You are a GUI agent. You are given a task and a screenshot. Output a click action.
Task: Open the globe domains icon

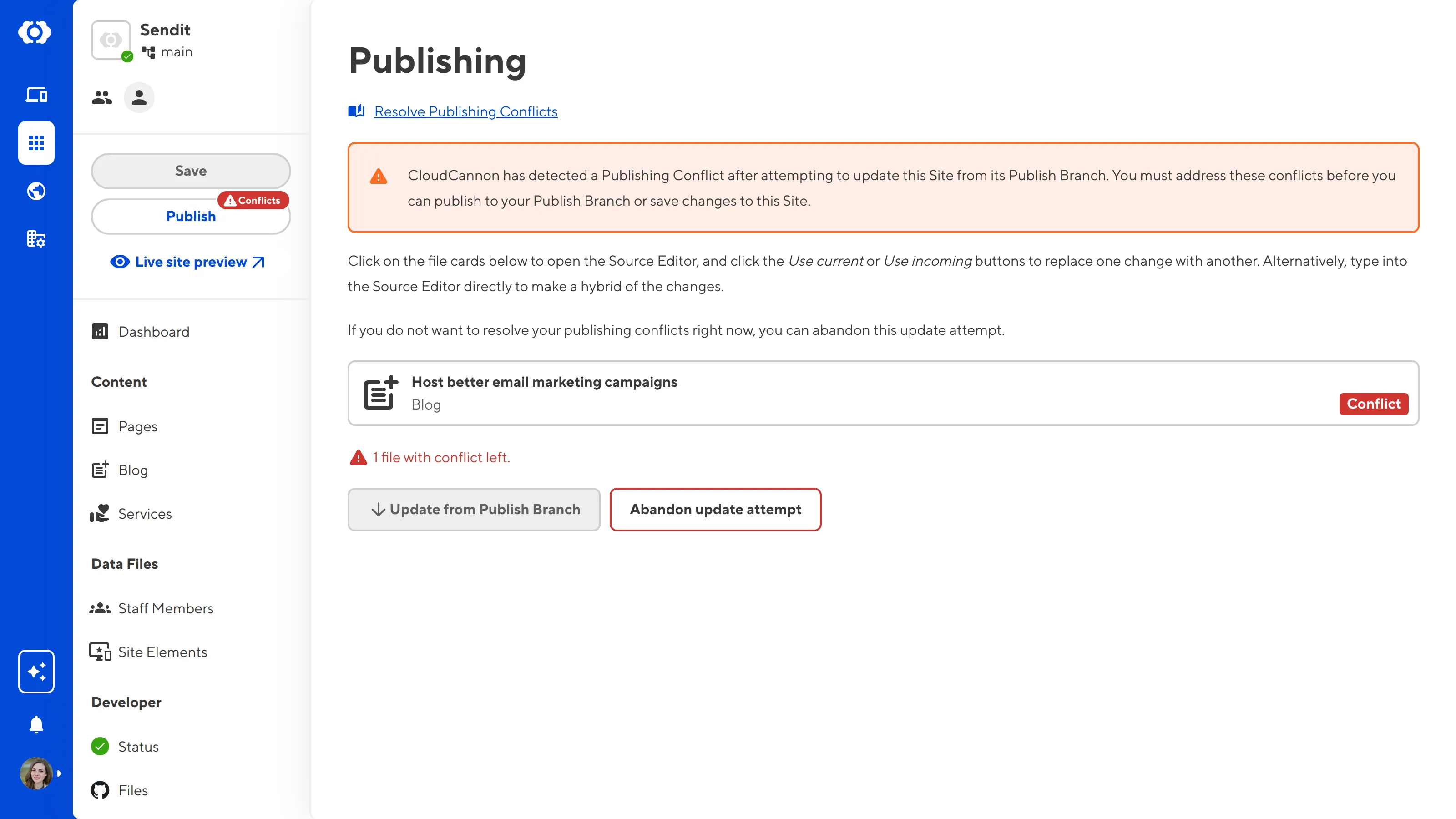36,191
